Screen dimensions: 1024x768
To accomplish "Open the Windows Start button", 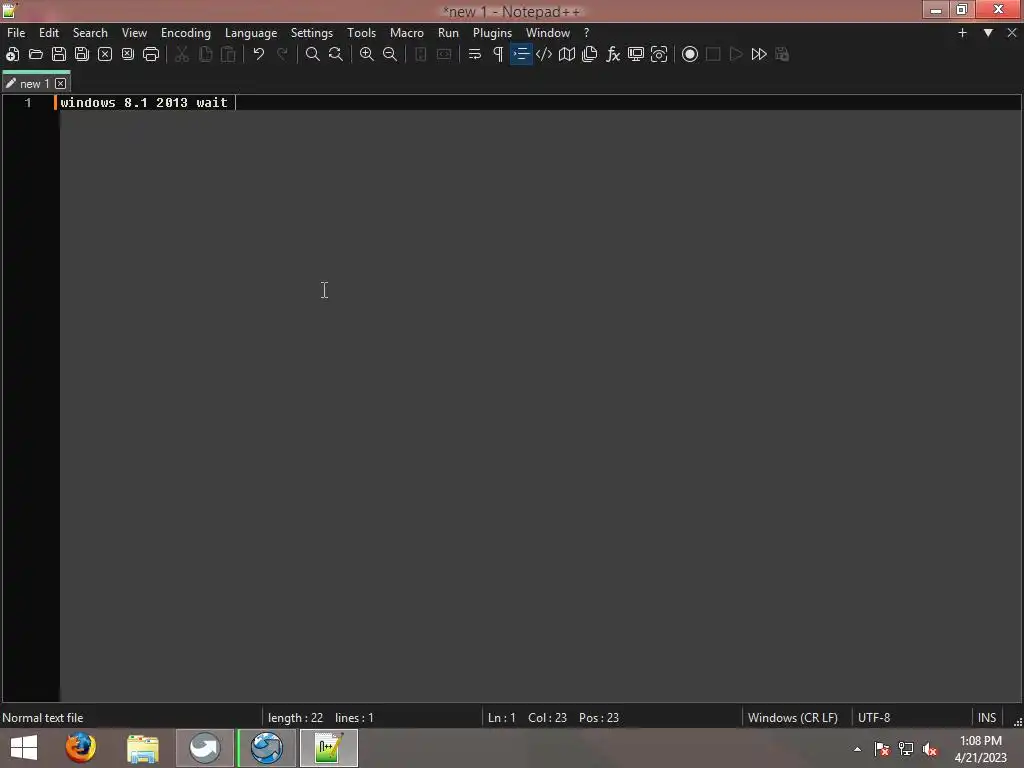I will coord(24,748).
